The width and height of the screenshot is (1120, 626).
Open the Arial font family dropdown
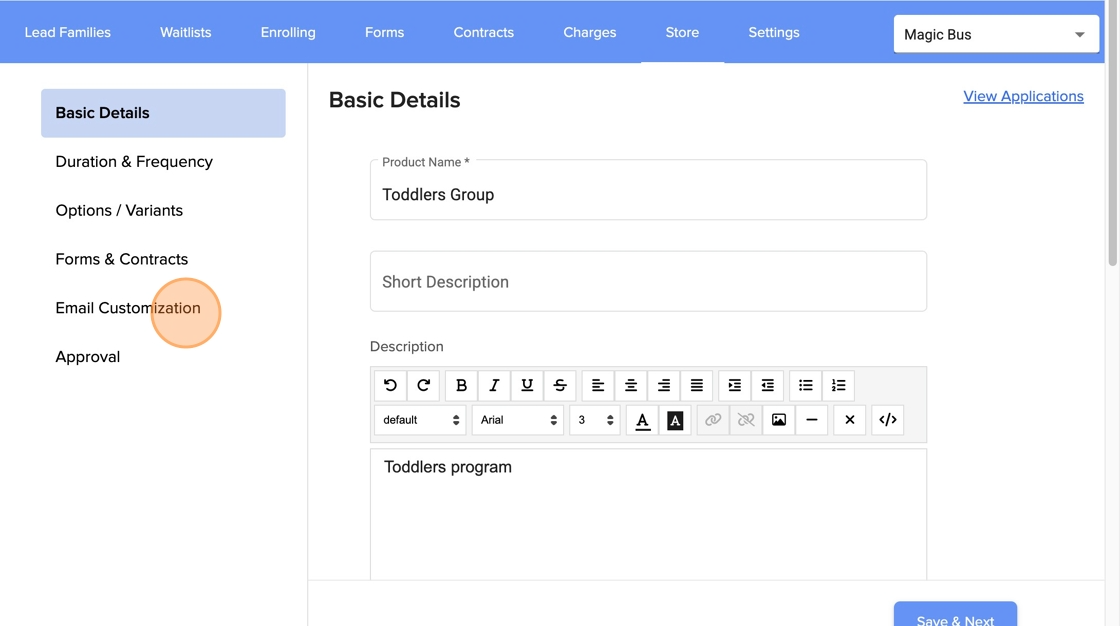pos(518,420)
